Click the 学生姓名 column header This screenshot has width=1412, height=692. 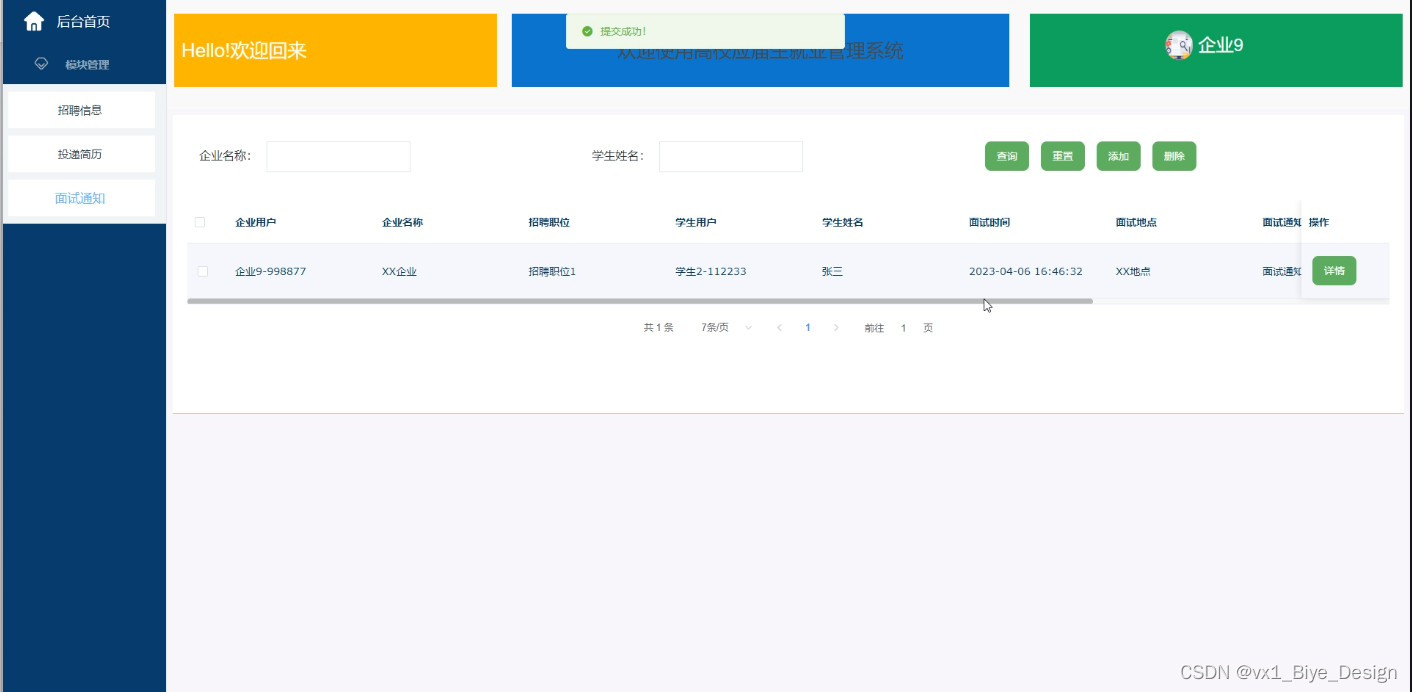(x=843, y=222)
